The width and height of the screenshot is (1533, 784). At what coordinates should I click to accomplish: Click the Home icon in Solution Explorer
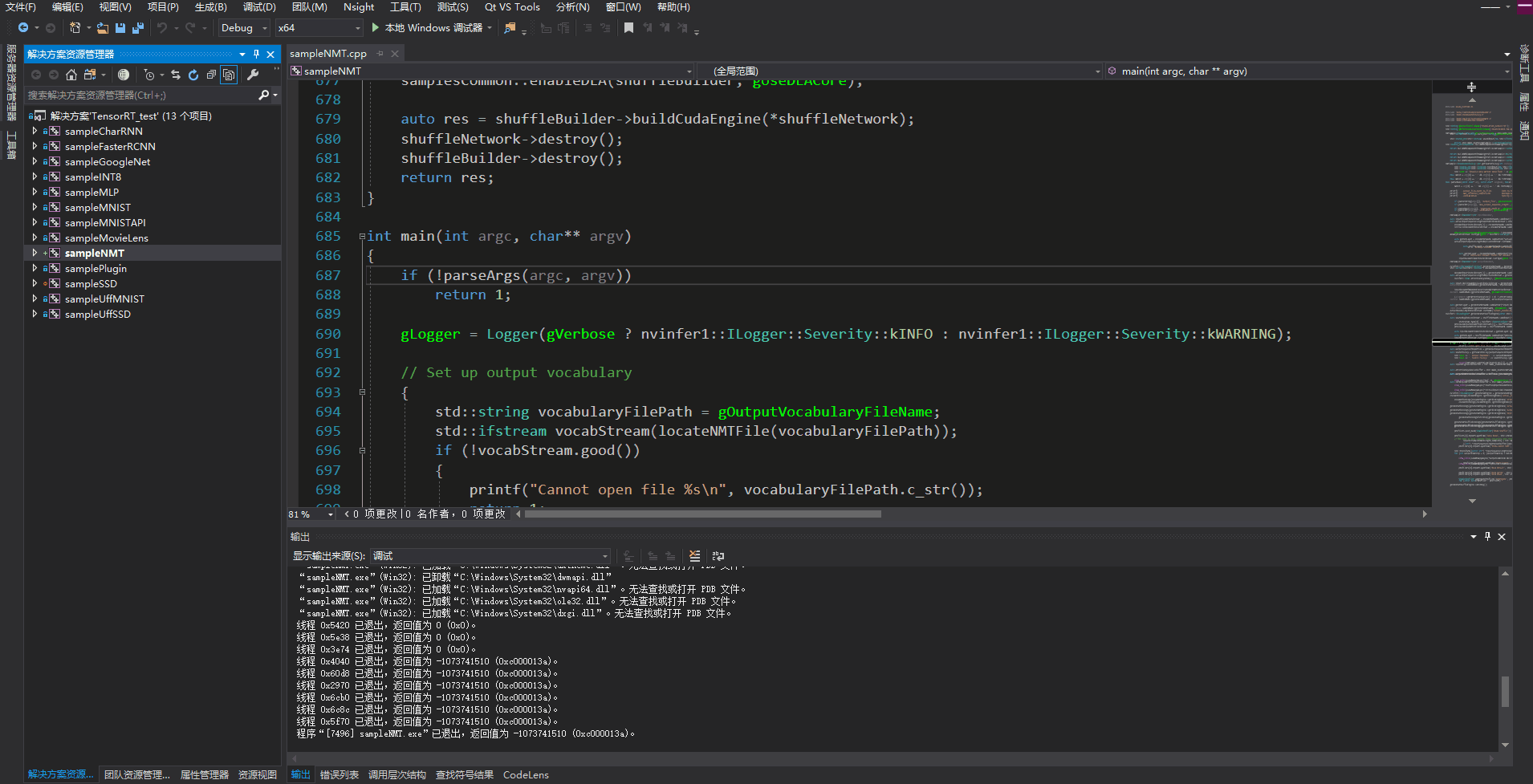71,75
